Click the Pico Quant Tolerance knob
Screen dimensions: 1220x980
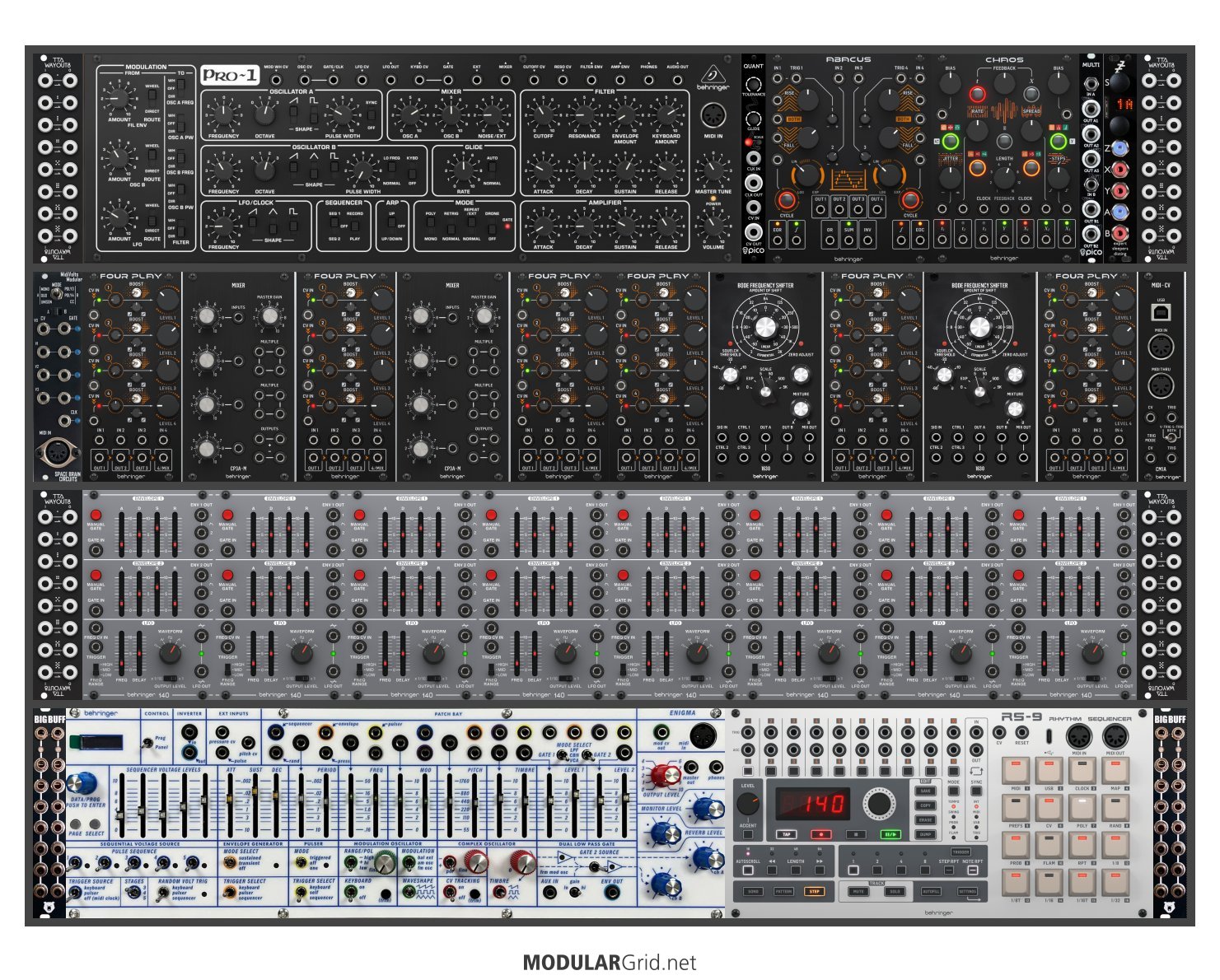pos(754,84)
